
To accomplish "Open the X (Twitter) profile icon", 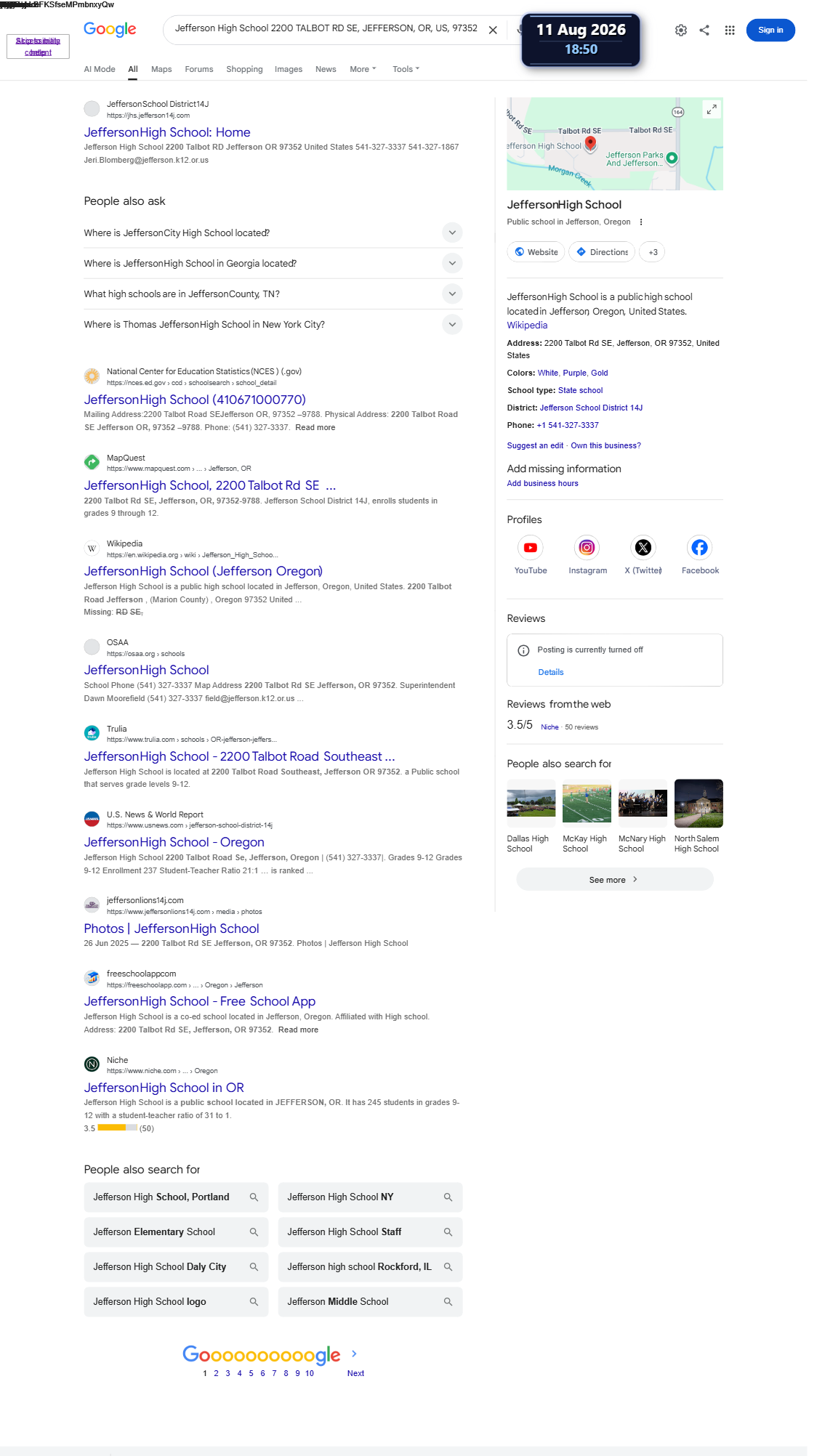I will pos(643,548).
